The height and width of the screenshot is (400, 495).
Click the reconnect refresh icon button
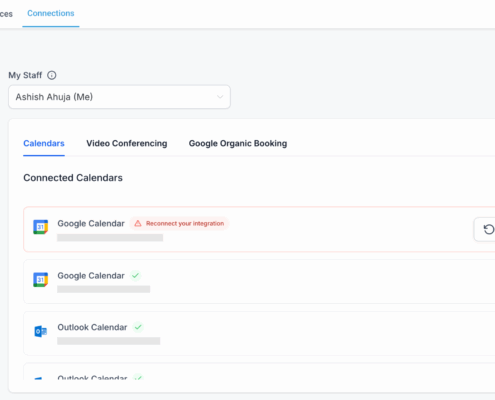pyautogui.click(x=488, y=229)
